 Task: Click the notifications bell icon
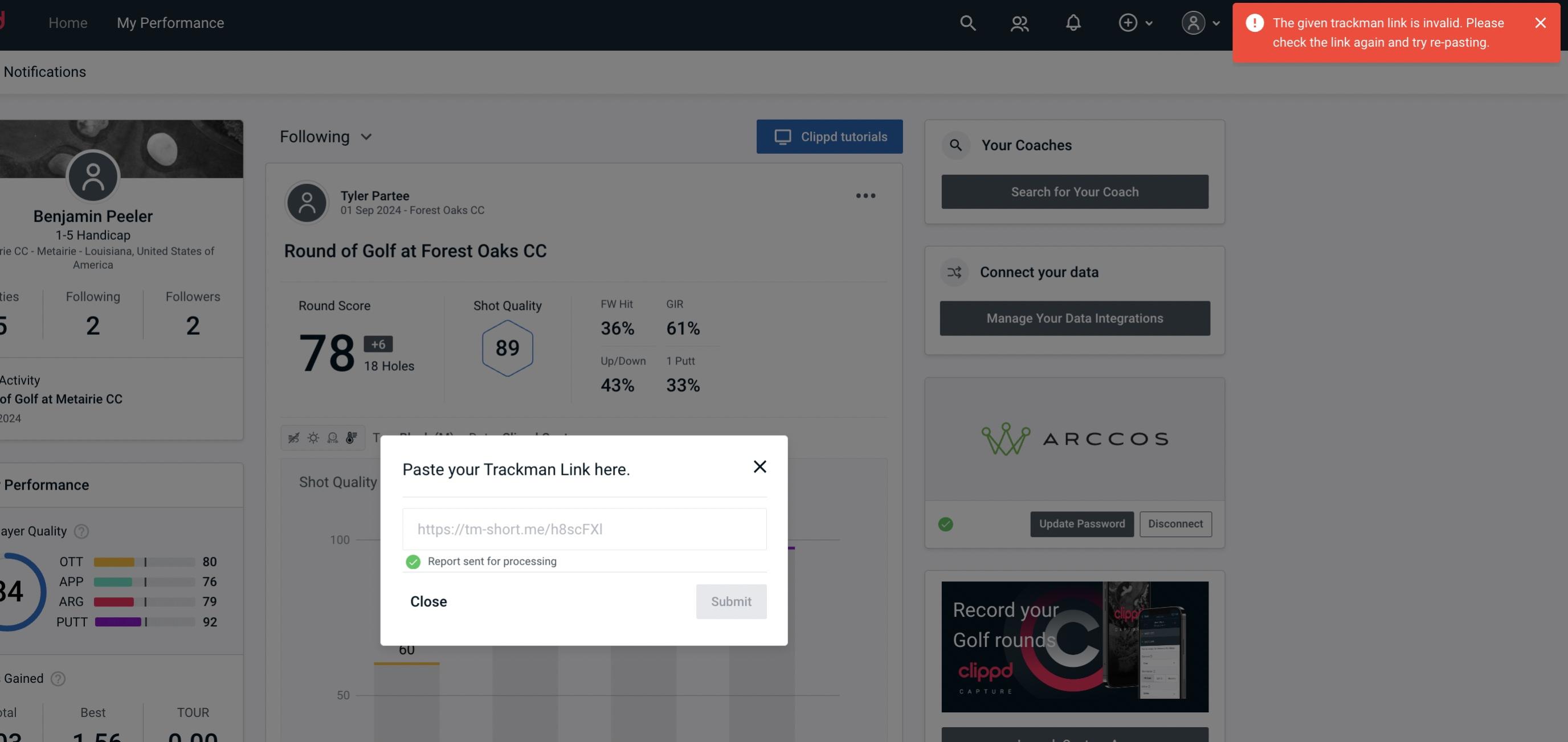[1073, 22]
